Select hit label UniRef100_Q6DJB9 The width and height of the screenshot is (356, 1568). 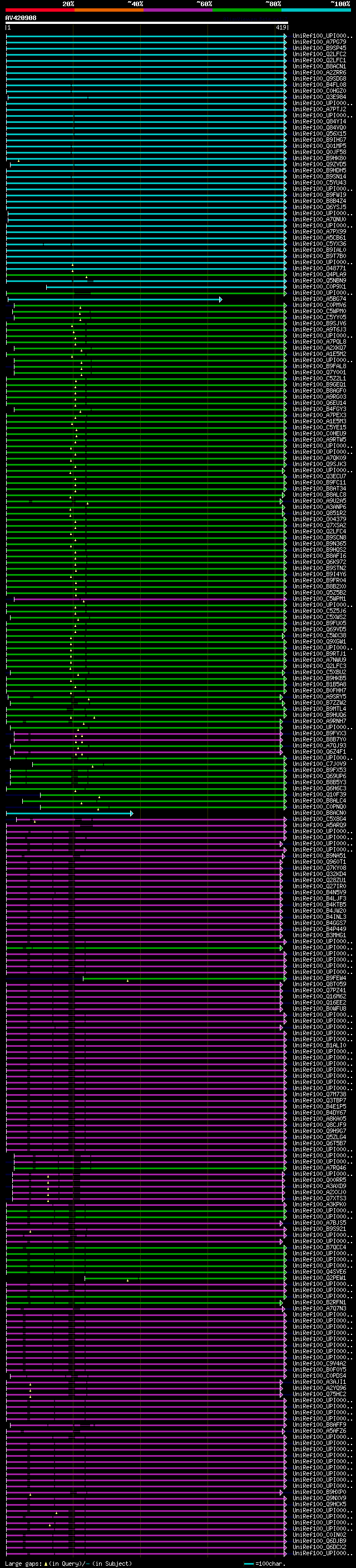coord(319,1541)
